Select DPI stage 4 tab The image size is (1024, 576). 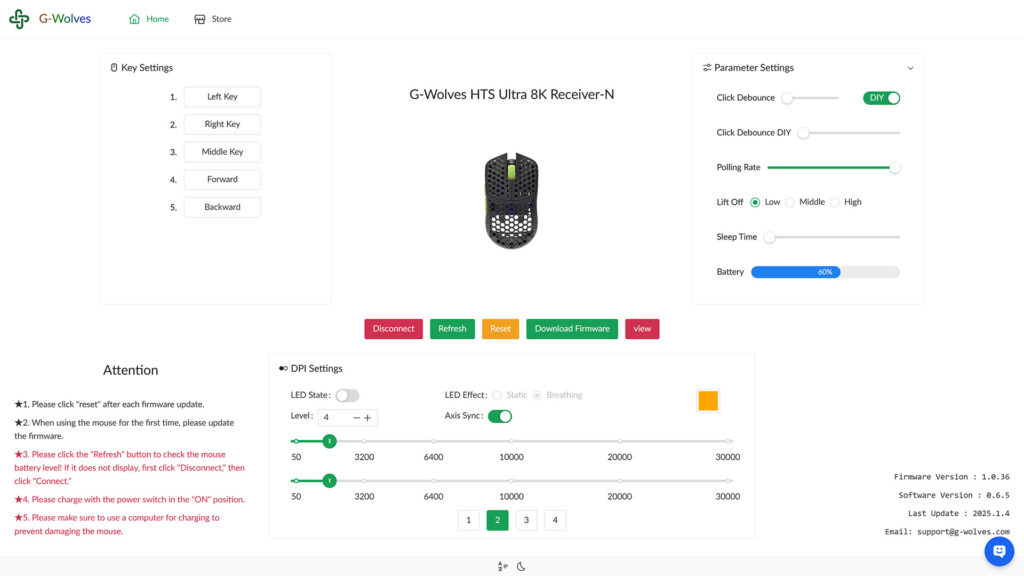tap(555, 520)
